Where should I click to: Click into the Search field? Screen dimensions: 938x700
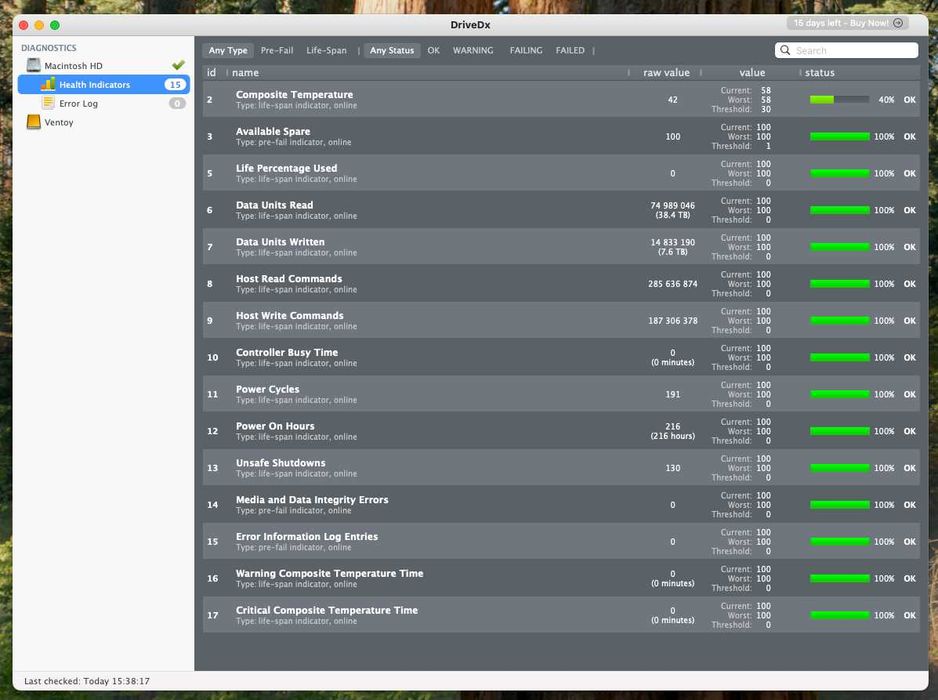tap(846, 50)
